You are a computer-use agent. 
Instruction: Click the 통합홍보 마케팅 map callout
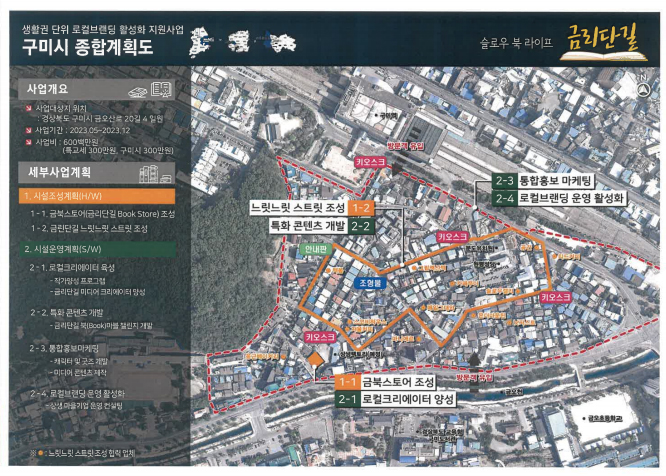556,181
